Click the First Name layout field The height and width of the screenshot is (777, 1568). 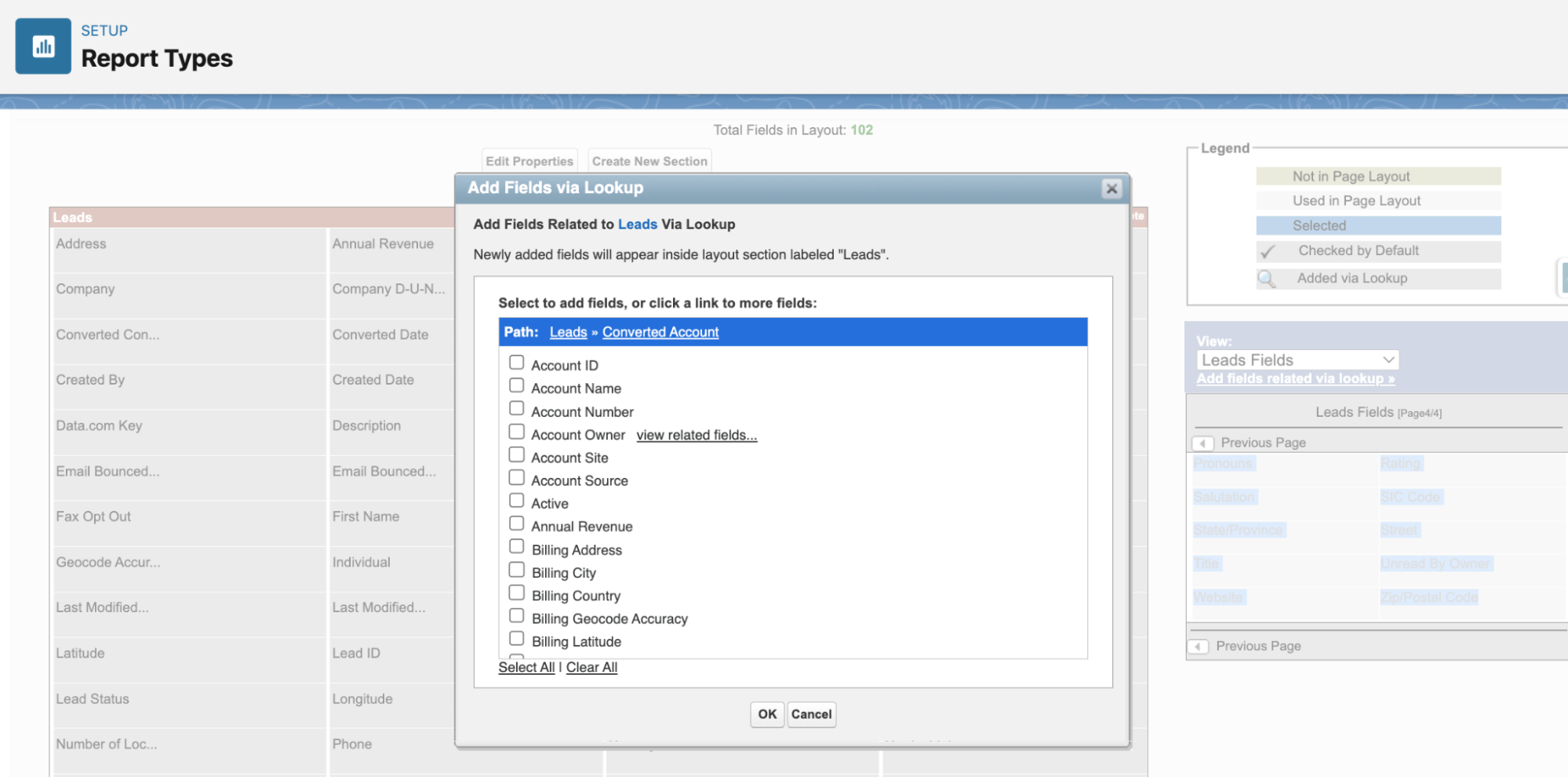pos(391,523)
